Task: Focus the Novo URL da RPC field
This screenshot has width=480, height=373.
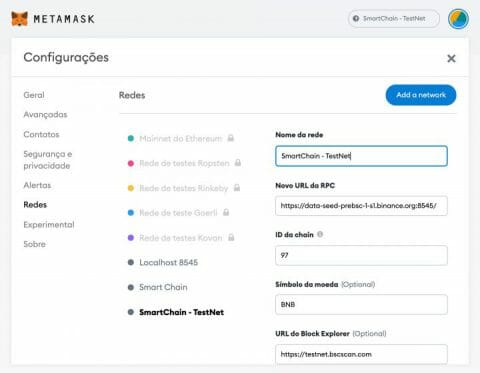Action: click(x=361, y=206)
